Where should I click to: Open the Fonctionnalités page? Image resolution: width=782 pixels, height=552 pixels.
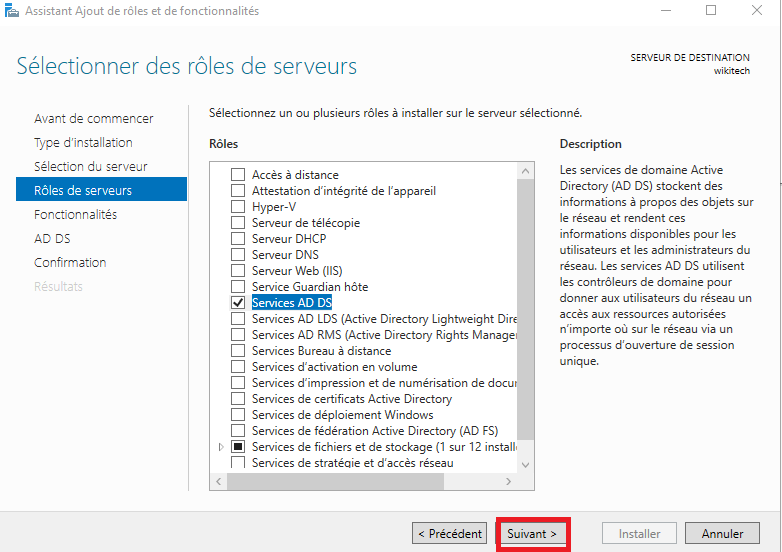click(75, 215)
